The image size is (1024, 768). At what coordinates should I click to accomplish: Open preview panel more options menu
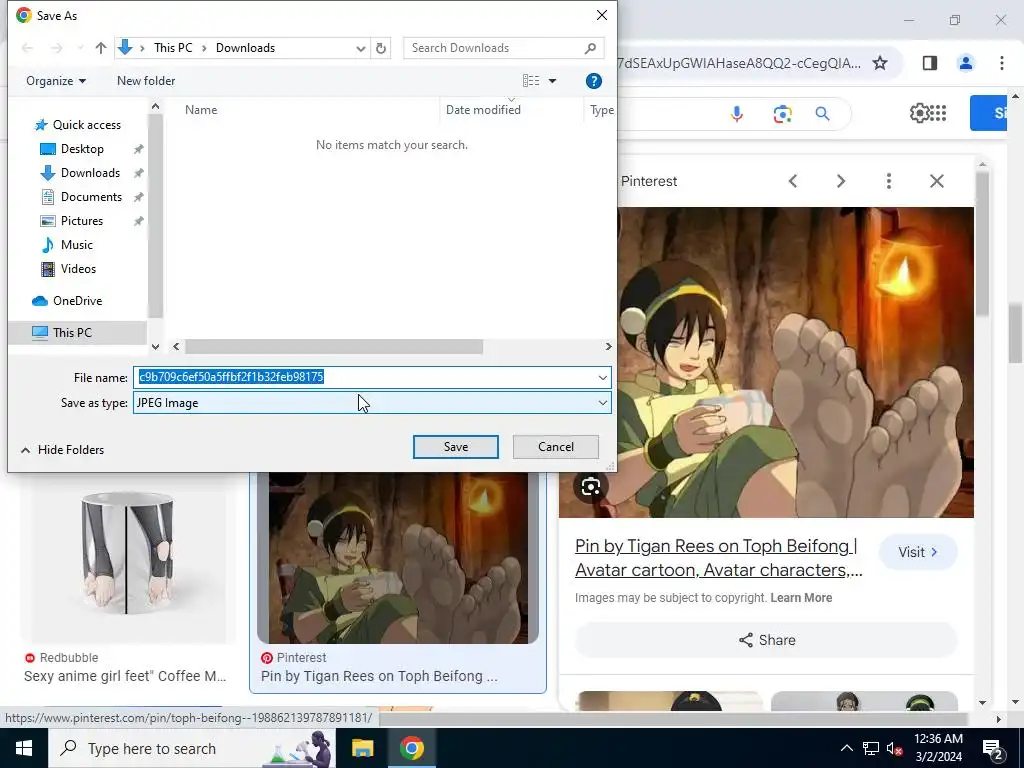tap(889, 181)
